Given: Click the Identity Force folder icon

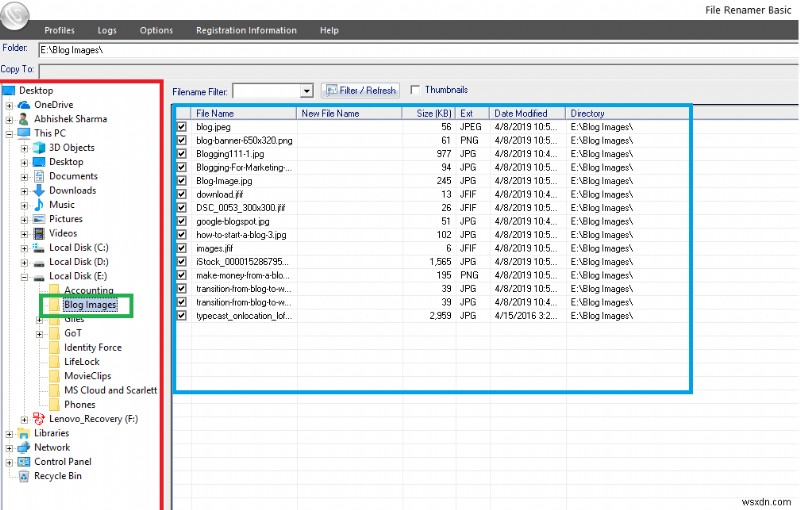Looking at the screenshot, I should [55, 347].
